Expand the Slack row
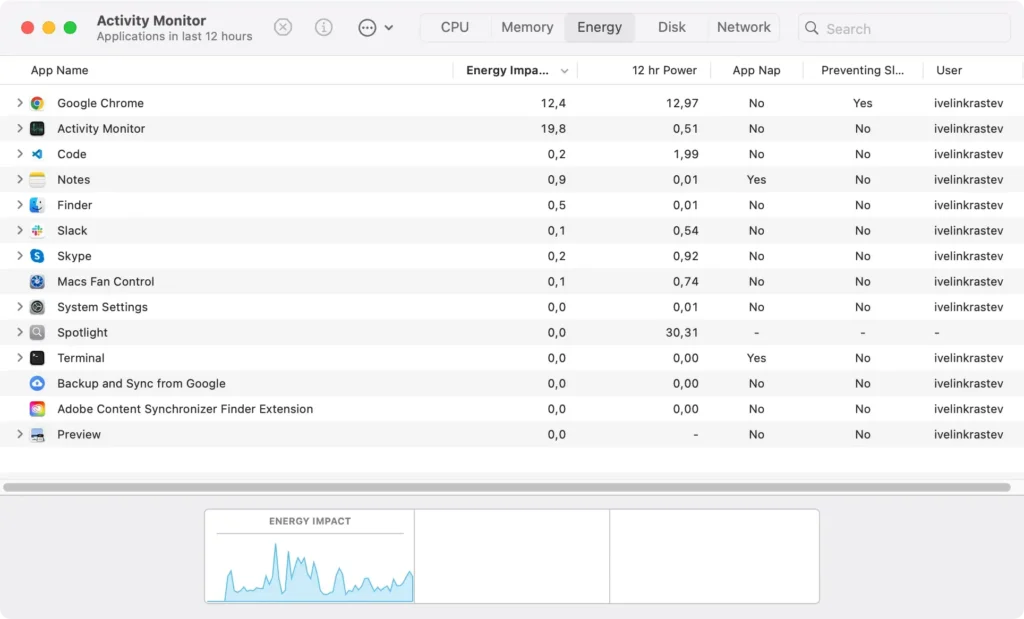Viewport: 1024px width, 619px height. 20,230
